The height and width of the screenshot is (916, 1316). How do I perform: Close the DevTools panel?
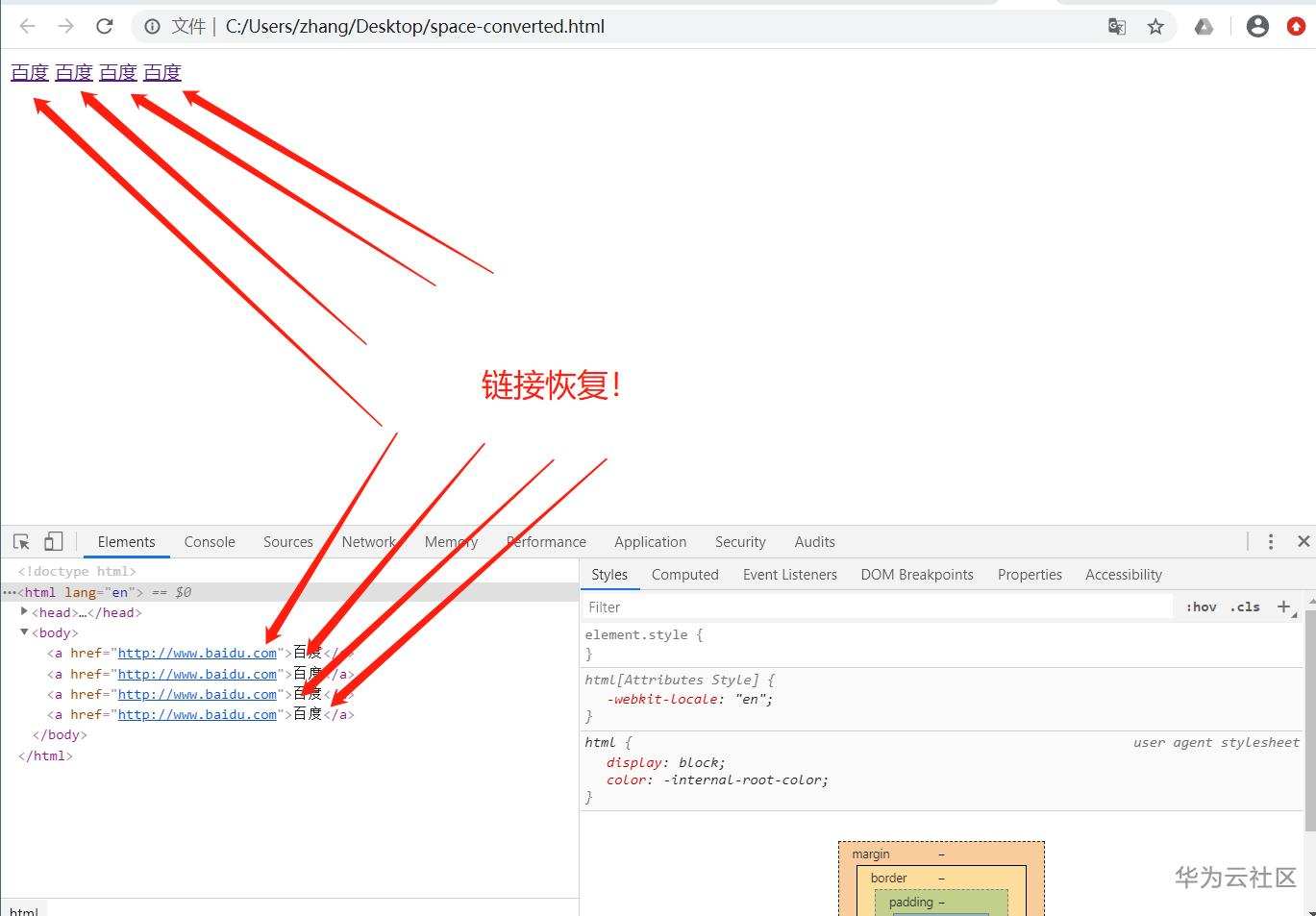point(1304,542)
